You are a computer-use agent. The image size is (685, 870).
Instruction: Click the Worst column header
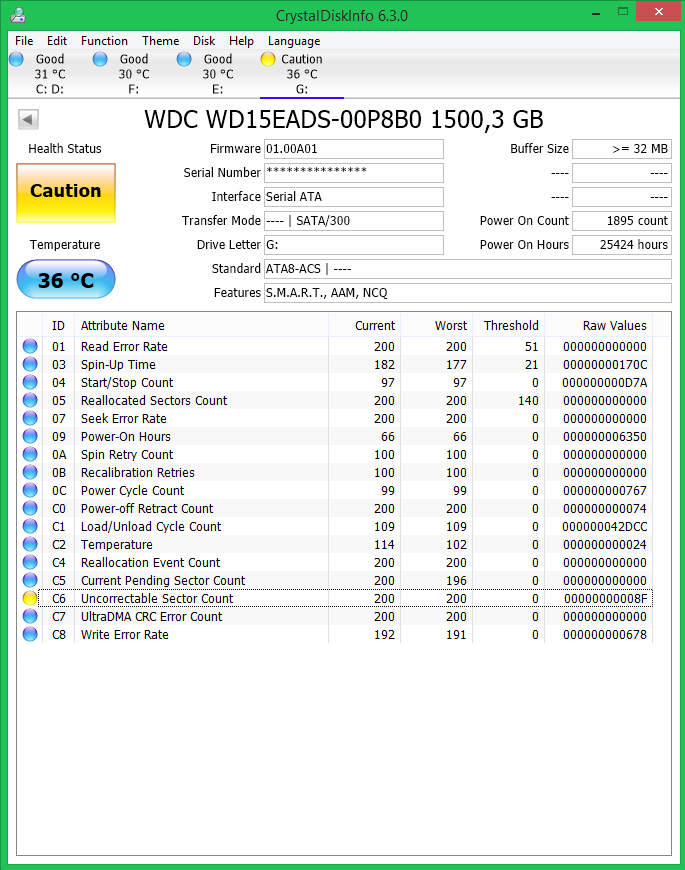(437, 326)
